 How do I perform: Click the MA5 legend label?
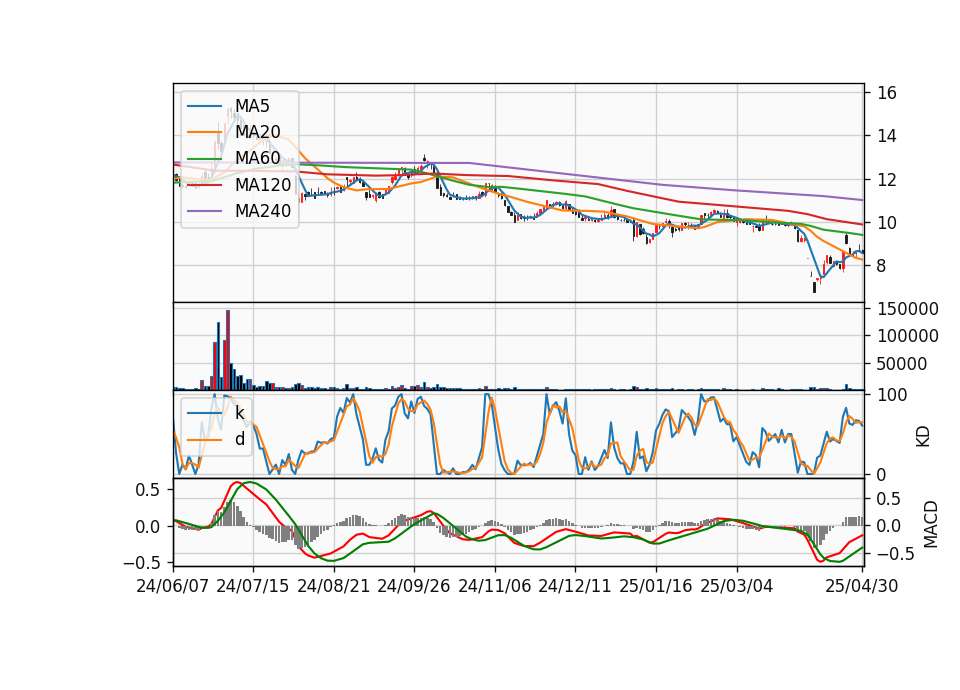click(252, 106)
